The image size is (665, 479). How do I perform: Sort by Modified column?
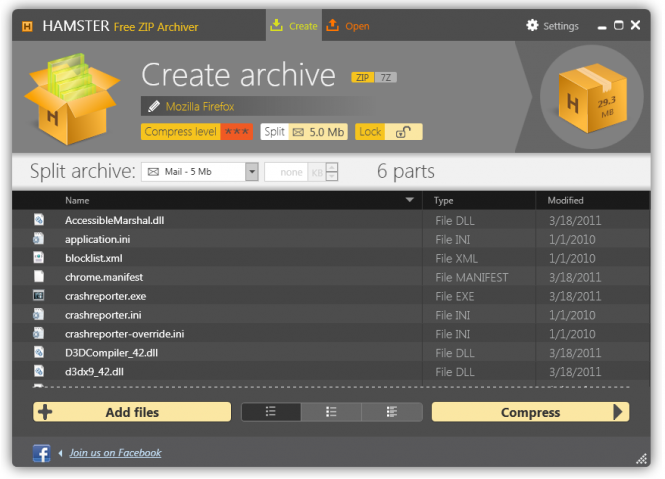(x=565, y=201)
